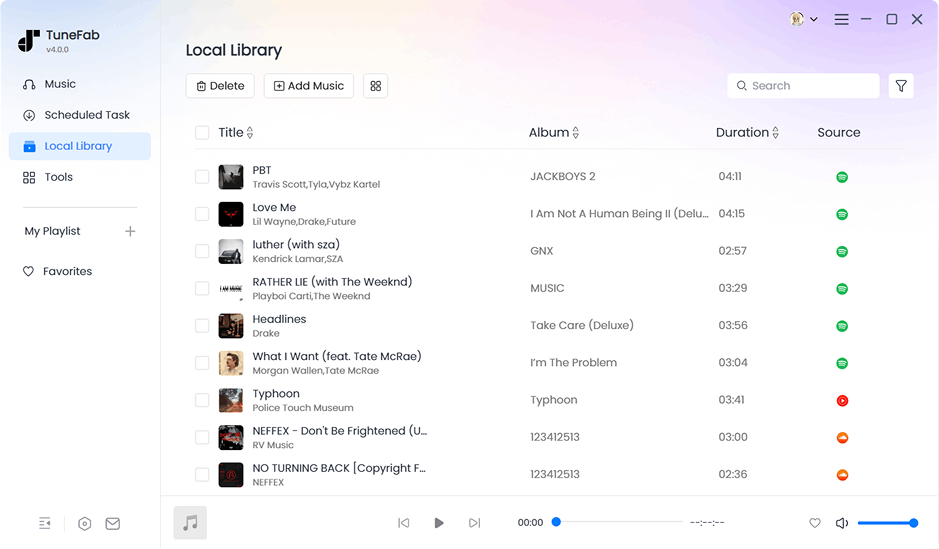The height and width of the screenshot is (549, 939).
Task: Open the mail feedback icon
Action: pyautogui.click(x=113, y=524)
